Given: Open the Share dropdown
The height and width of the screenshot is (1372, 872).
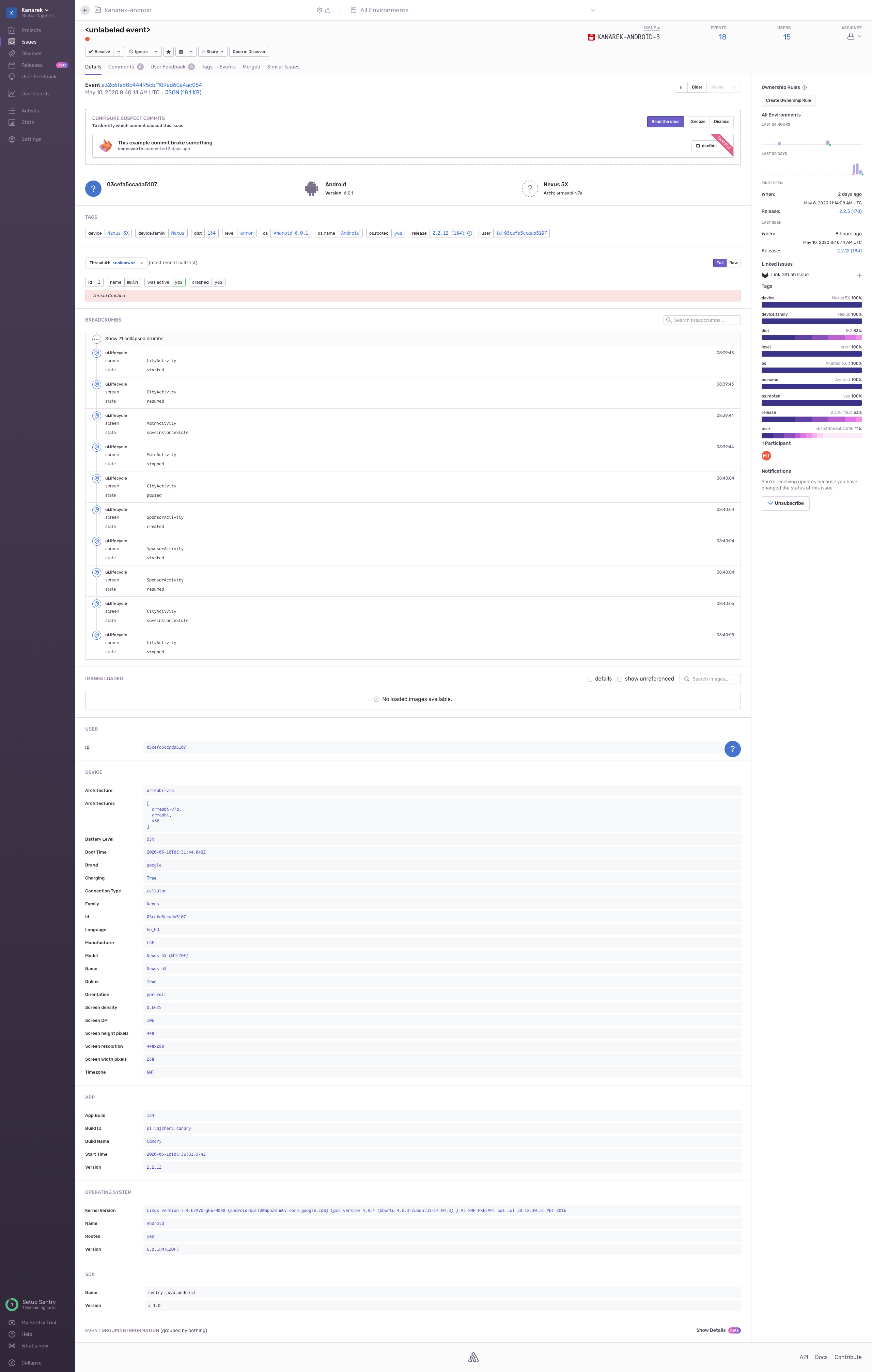Looking at the screenshot, I should 213,51.
